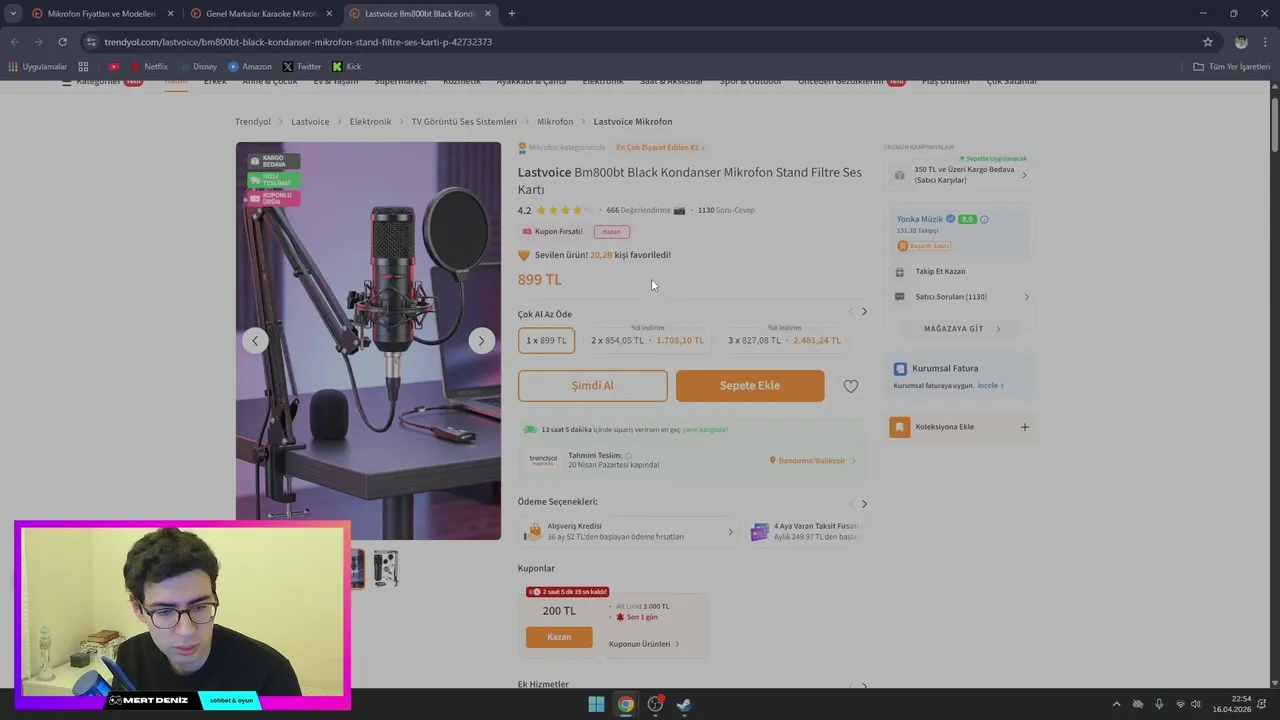The height and width of the screenshot is (720, 1280).
Task: Click the tab groups grid icon in bookmarks bar
Action: pos(83,66)
